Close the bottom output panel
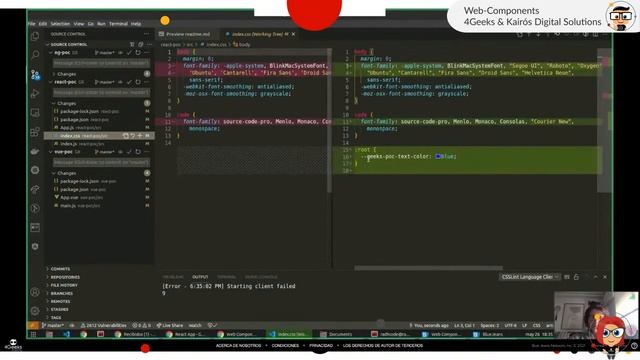 coord(605,277)
